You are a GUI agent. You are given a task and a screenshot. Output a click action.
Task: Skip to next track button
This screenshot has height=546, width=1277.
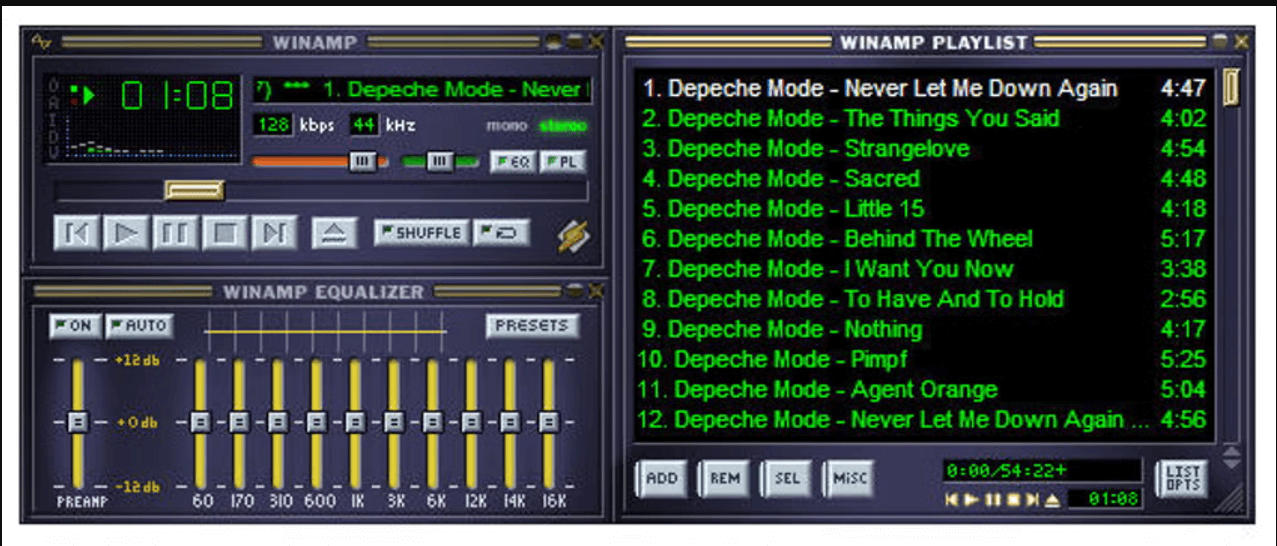pyautogui.click(x=273, y=234)
